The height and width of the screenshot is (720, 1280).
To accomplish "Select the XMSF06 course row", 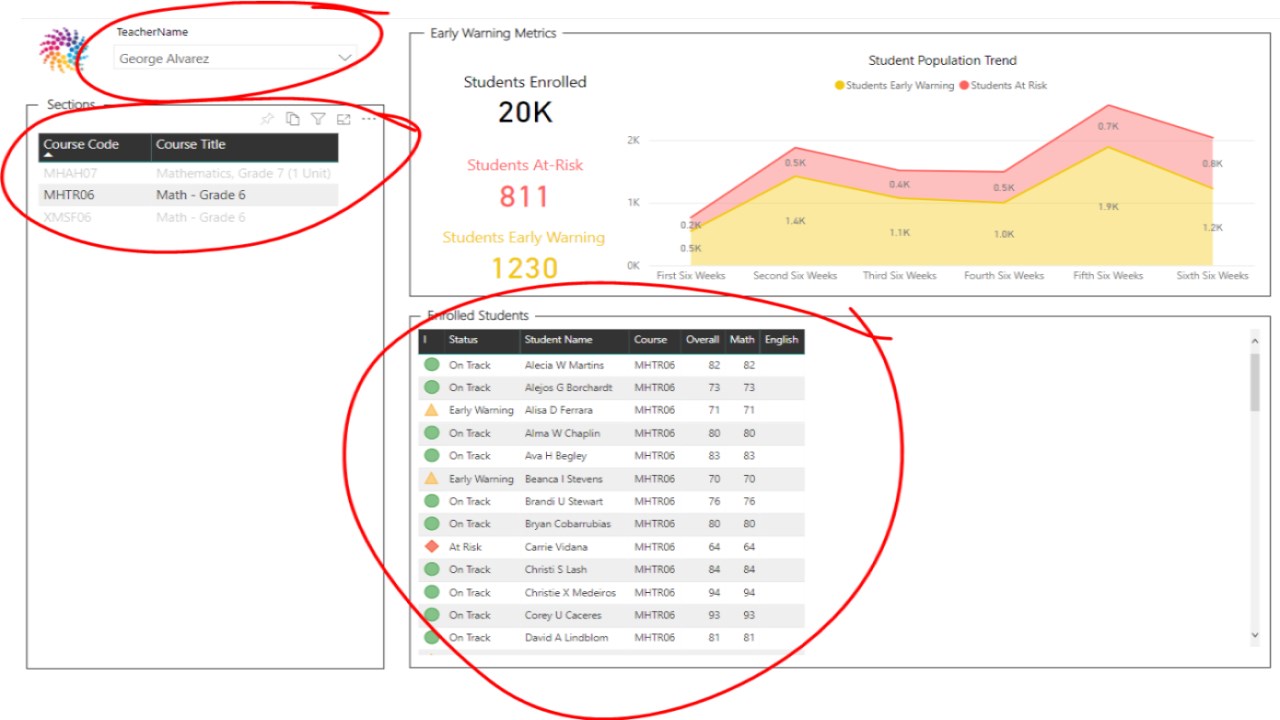I will pyautogui.click(x=189, y=217).
